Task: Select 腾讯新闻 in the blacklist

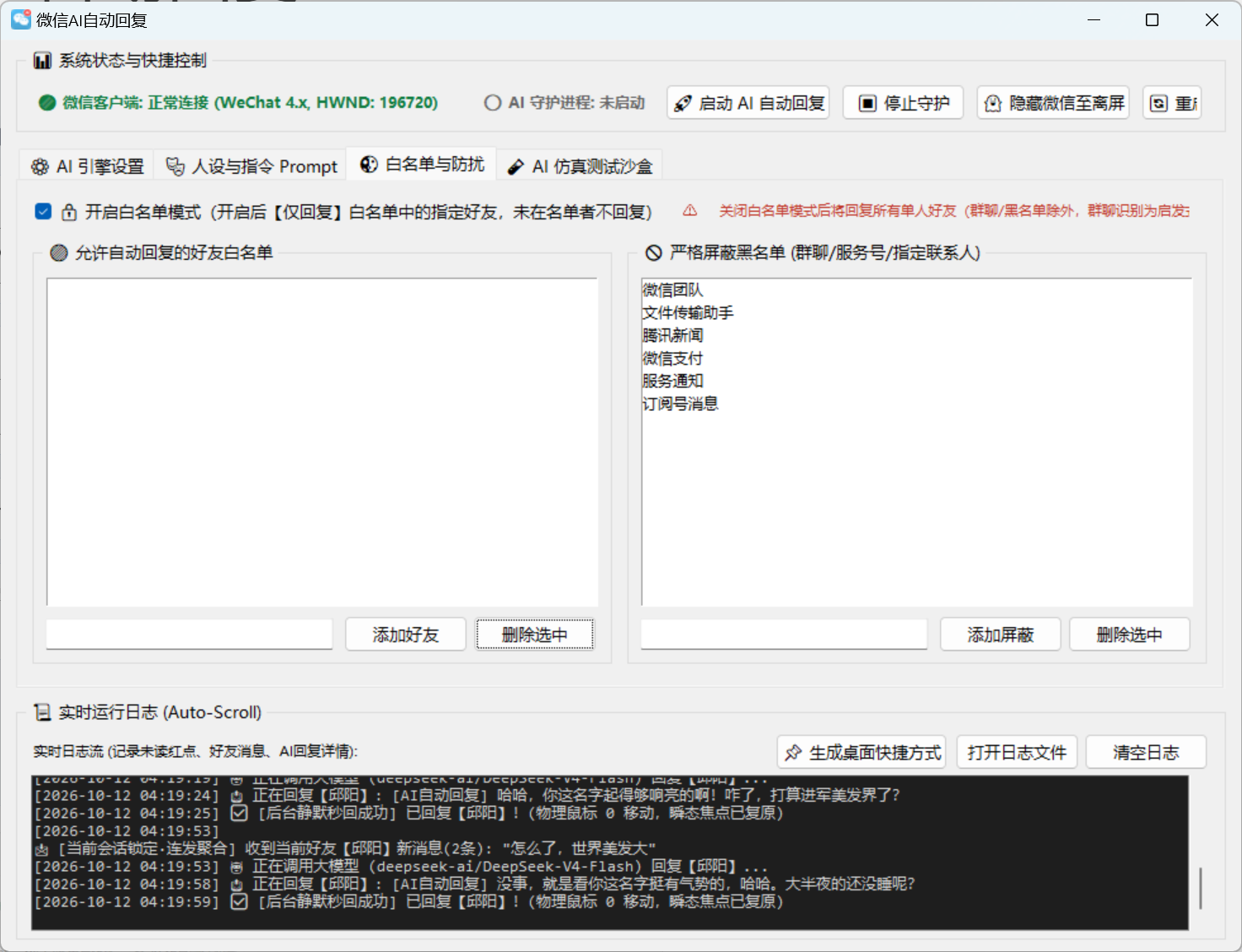Action: tap(672, 336)
